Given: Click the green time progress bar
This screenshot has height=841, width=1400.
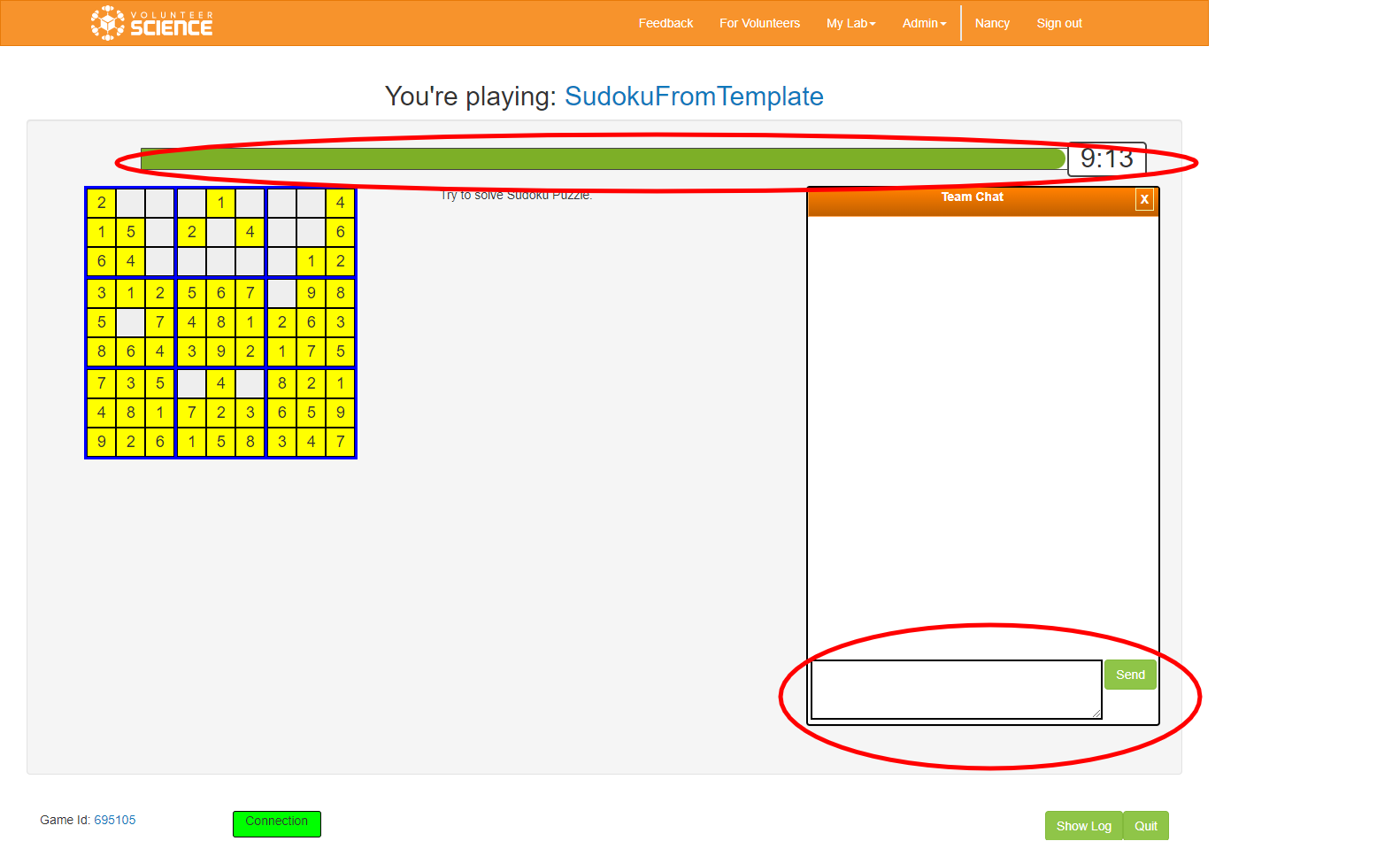Looking at the screenshot, I should 602,159.
